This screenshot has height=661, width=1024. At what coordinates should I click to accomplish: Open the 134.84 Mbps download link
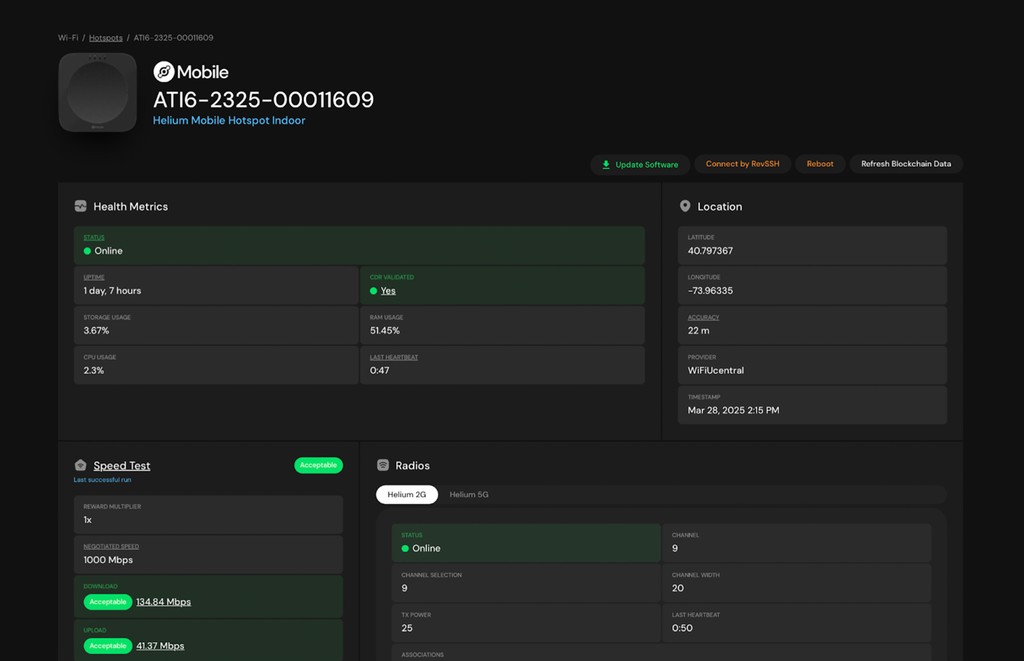[x=163, y=602]
